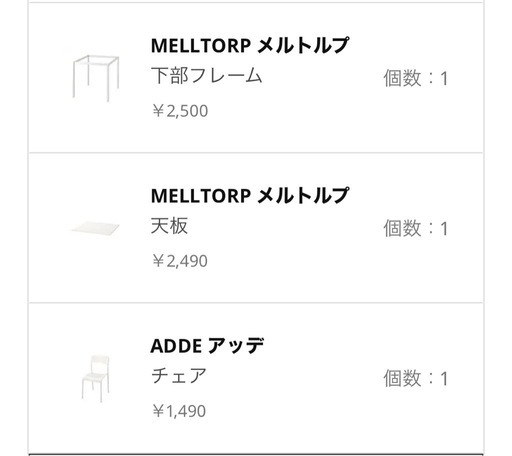Click the ADDE アッデ product title
Viewport: 512px width, 456px height.
click(207, 345)
